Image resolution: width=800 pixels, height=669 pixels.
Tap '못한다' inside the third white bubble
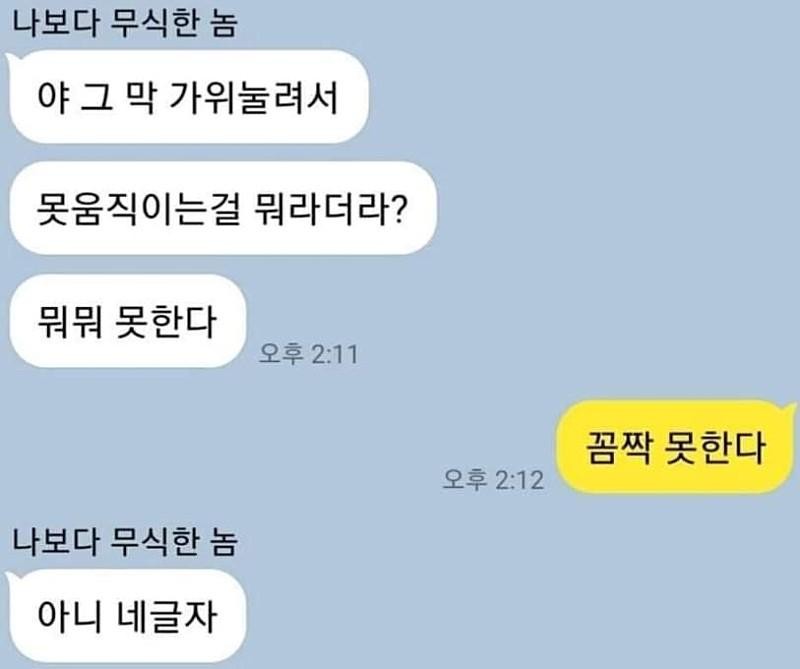165,321
